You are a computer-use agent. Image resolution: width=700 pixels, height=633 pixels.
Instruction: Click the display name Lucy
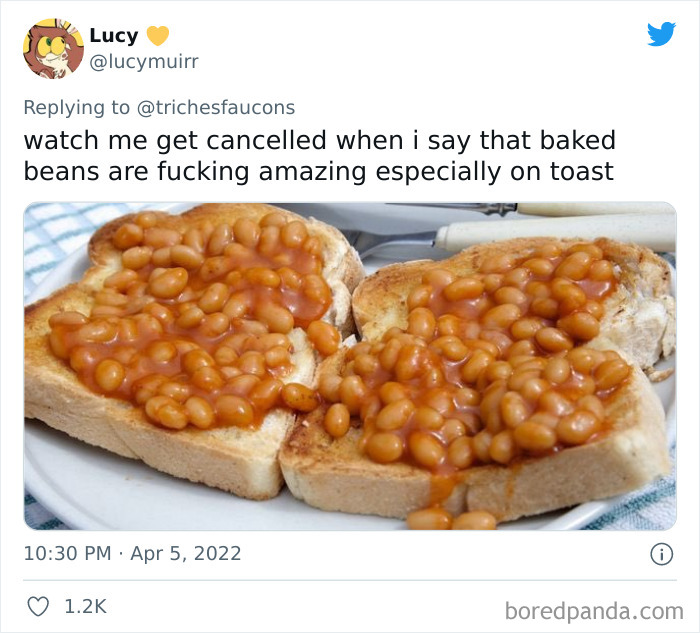click(x=114, y=36)
